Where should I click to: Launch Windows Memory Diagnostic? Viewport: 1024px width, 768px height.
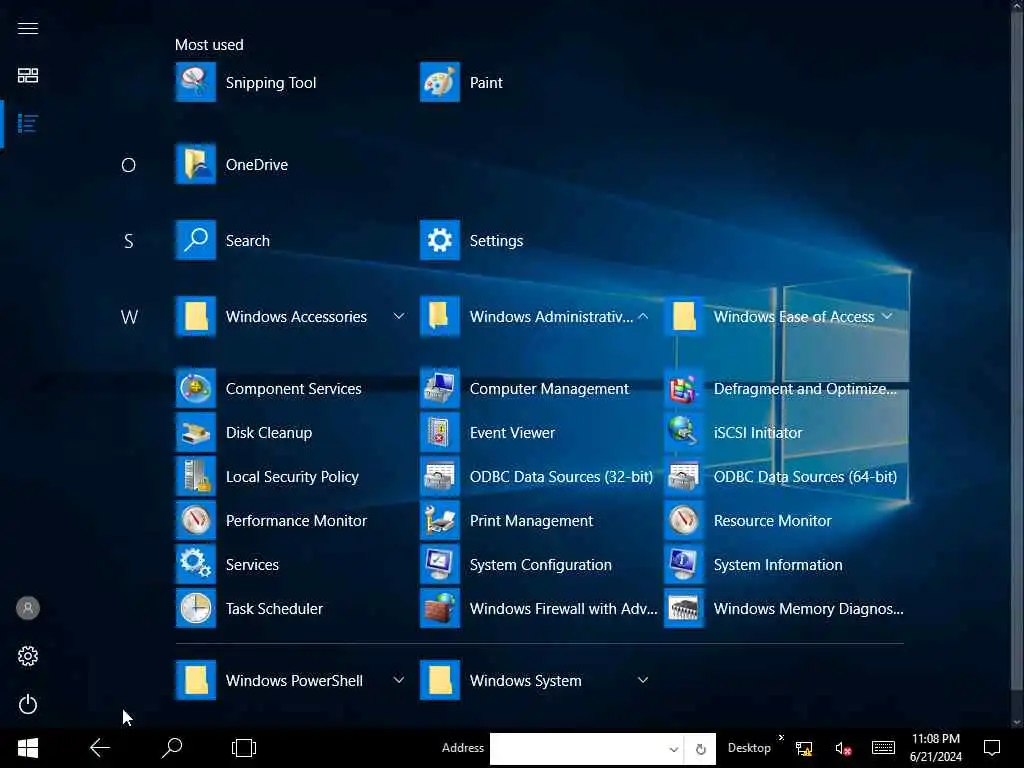point(784,608)
